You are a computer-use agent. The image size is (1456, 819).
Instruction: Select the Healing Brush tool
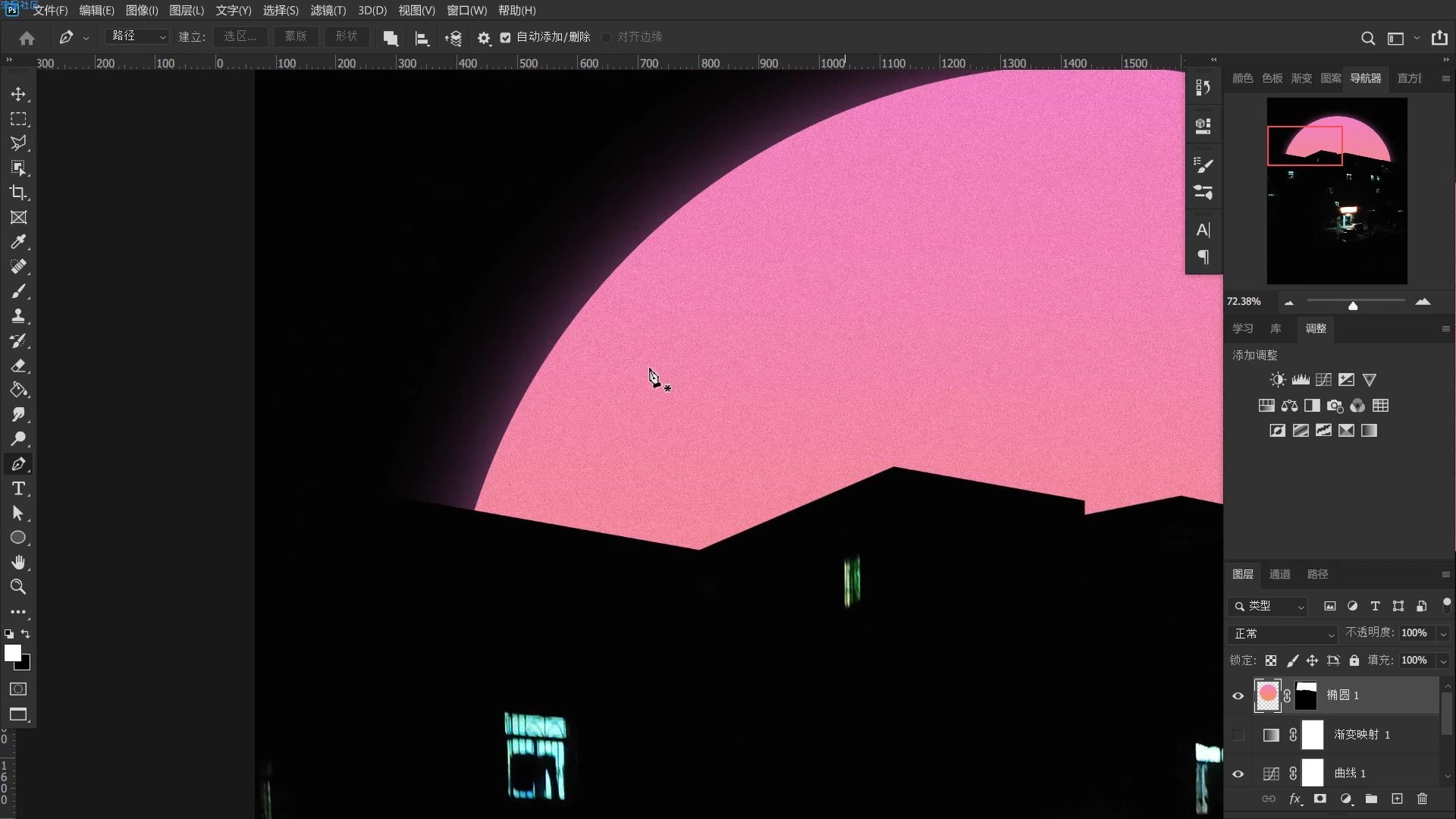pos(18,267)
